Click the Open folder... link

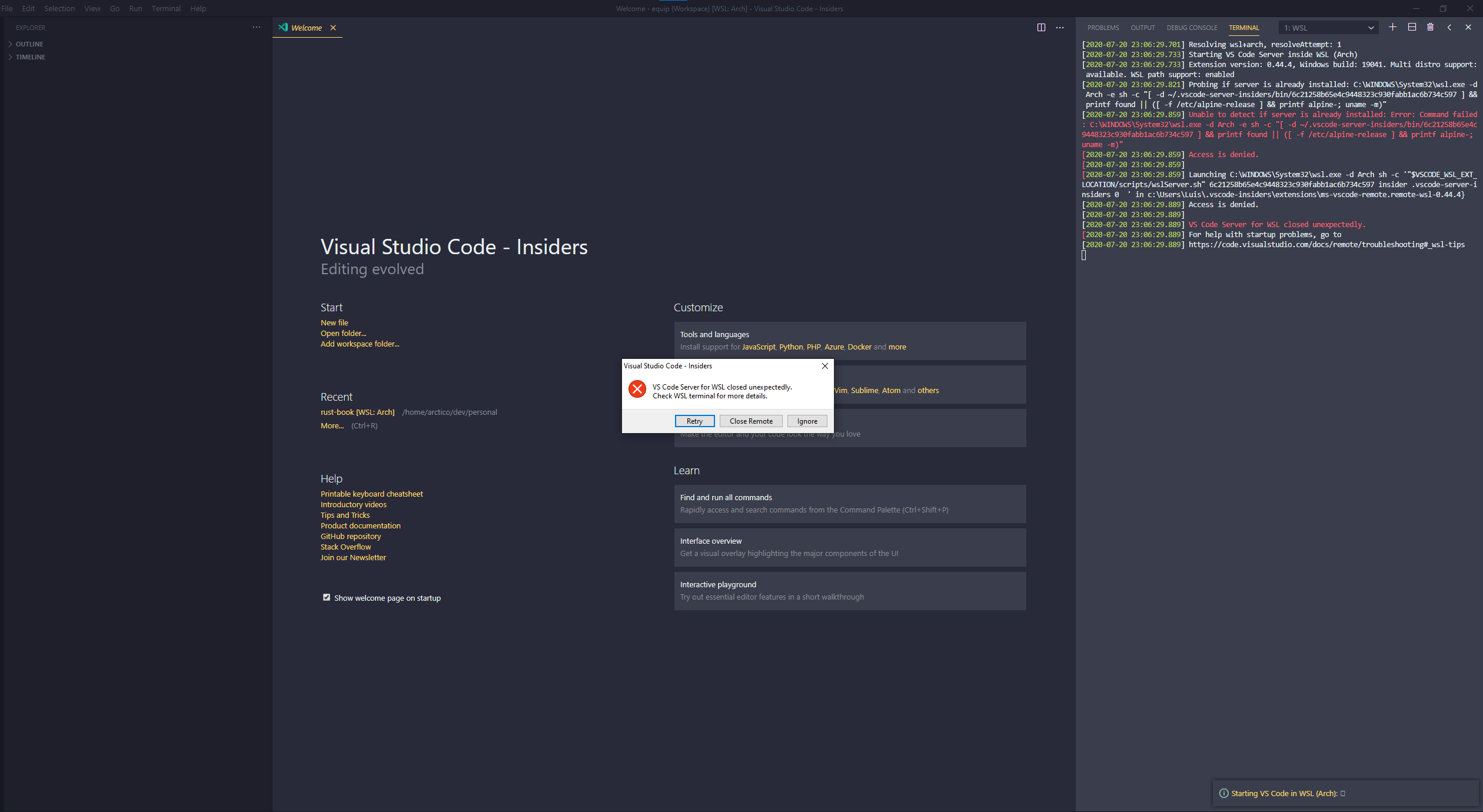tap(343, 333)
